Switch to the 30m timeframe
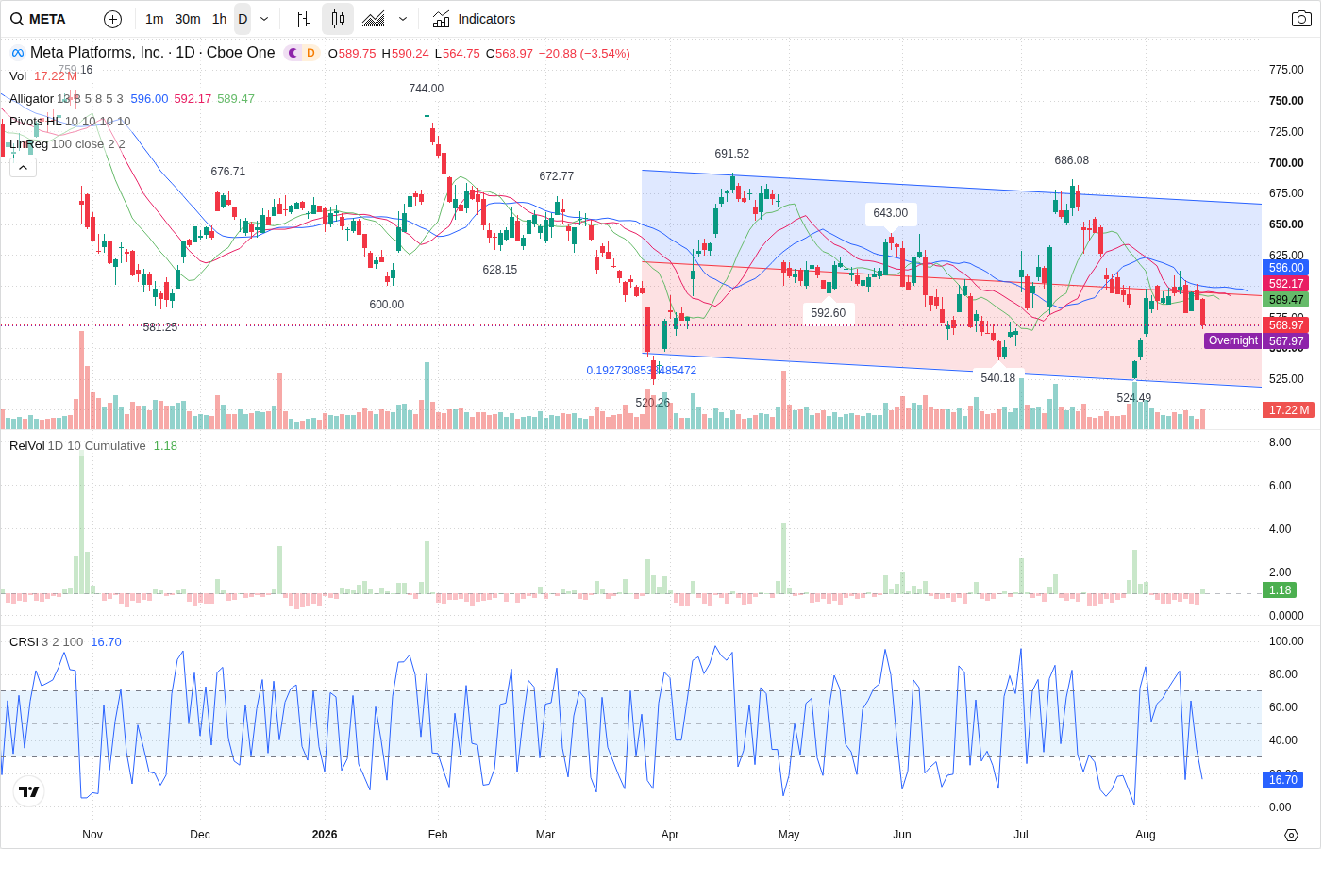The width and height of the screenshot is (1340, 896). click(x=188, y=19)
